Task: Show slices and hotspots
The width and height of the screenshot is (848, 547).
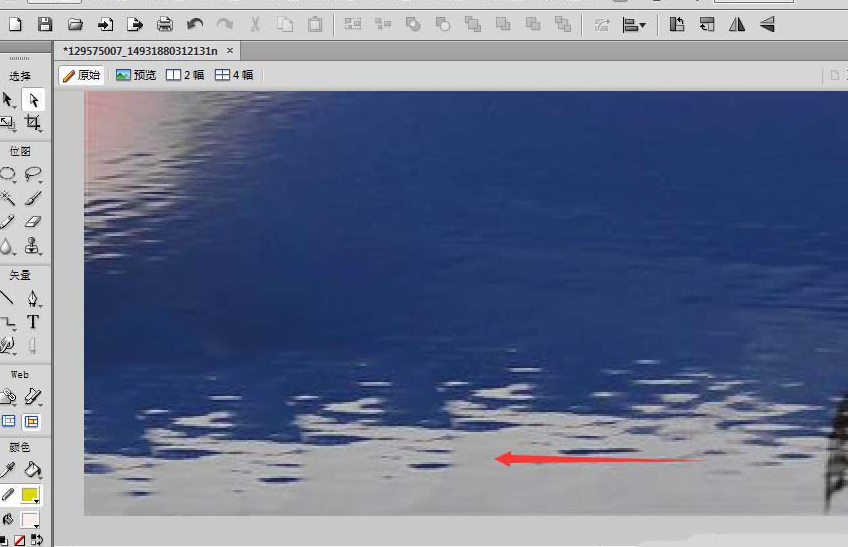Action: (32, 421)
